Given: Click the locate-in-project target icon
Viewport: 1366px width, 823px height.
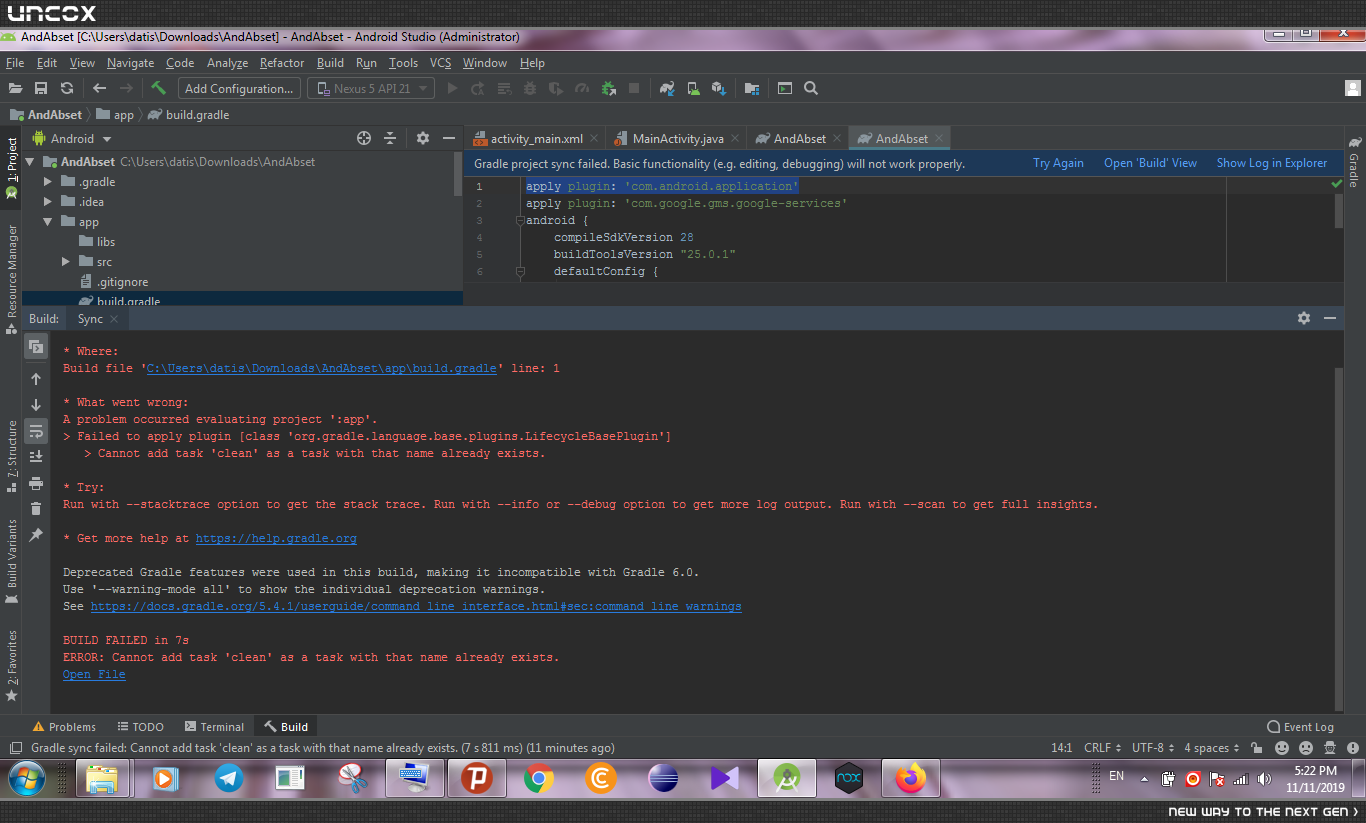Looking at the screenshot, I should [364, 138].
